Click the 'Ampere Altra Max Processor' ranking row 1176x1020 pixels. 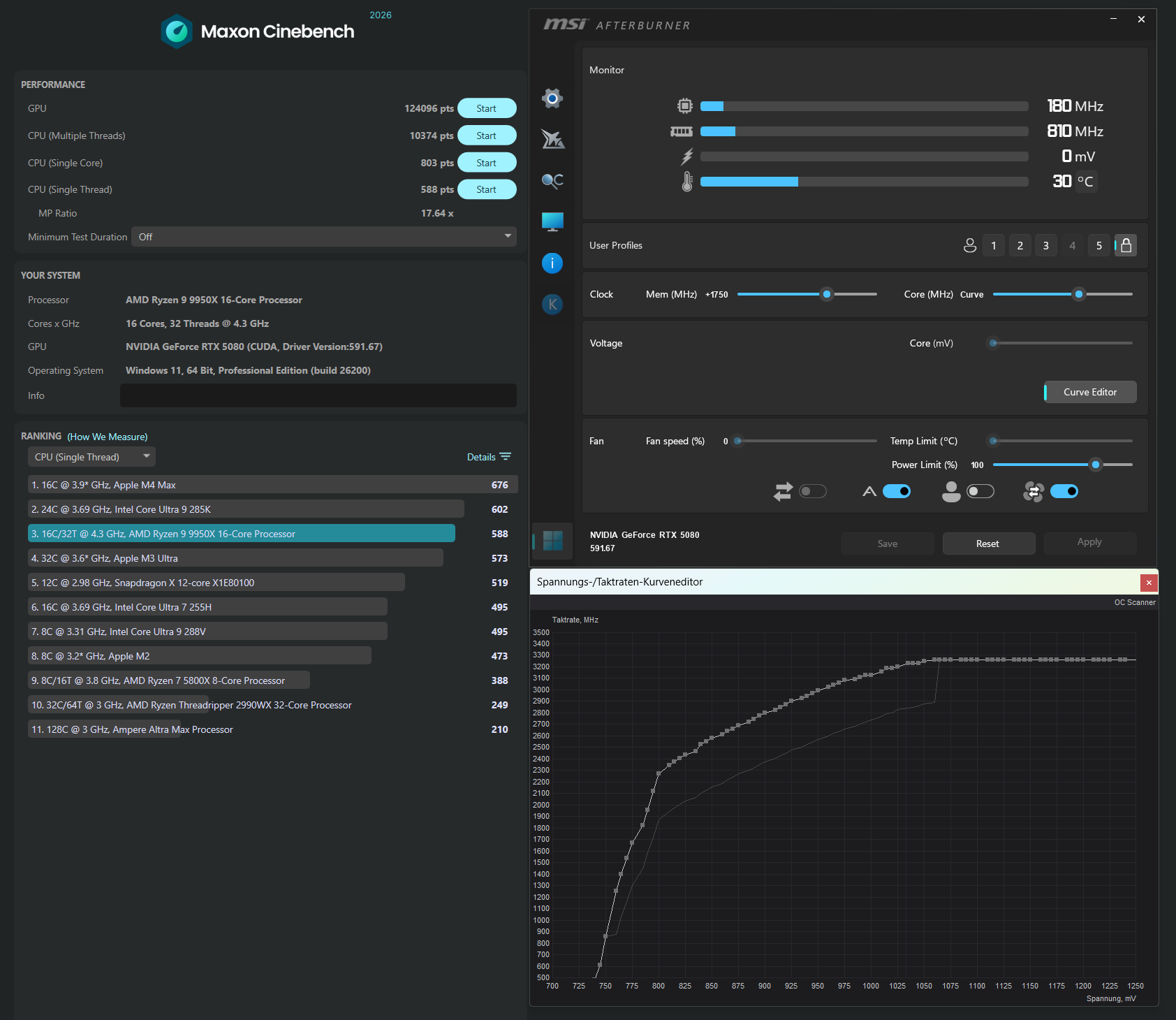point(272,729)
